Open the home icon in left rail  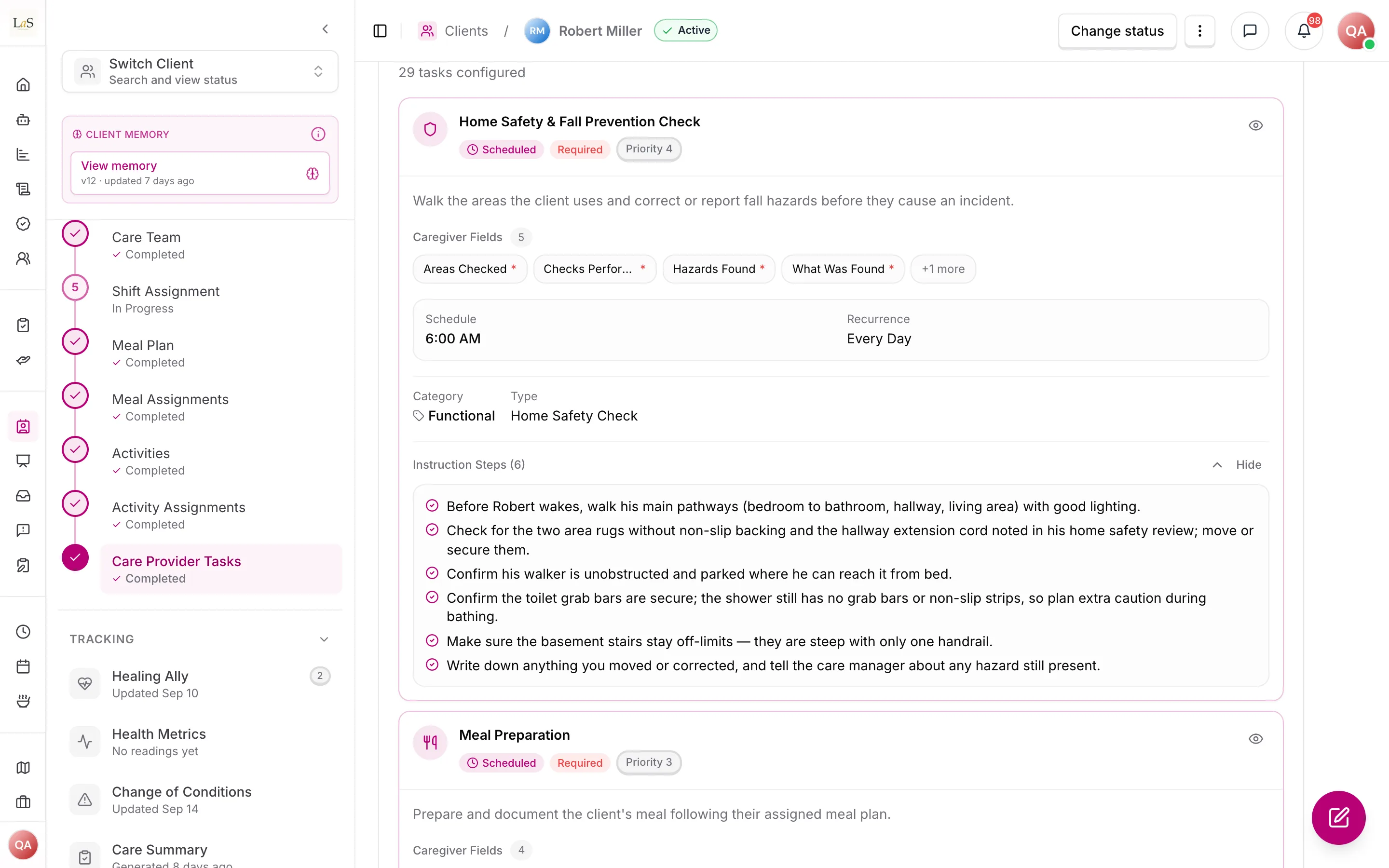coord(23,85)
